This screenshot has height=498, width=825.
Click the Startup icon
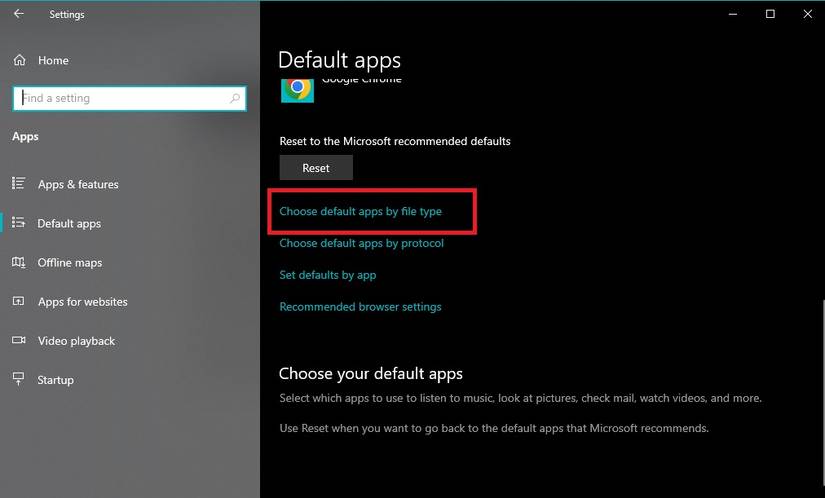click(x=18, y=379)
